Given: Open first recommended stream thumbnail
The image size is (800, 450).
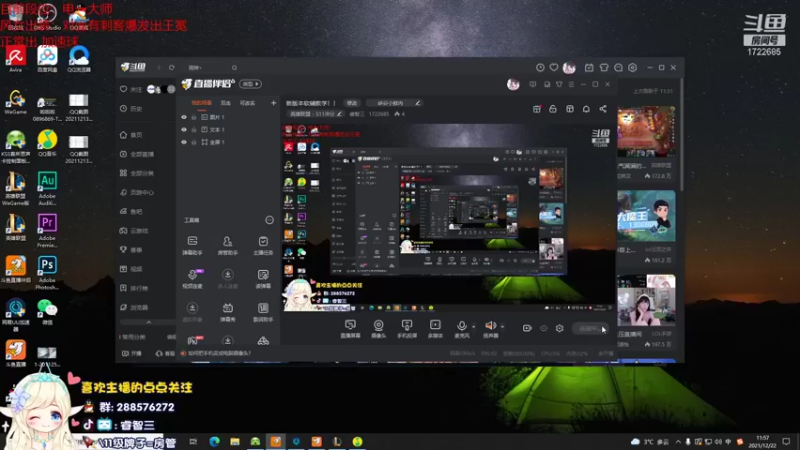Looking at the screenshot, I should 646,131.
